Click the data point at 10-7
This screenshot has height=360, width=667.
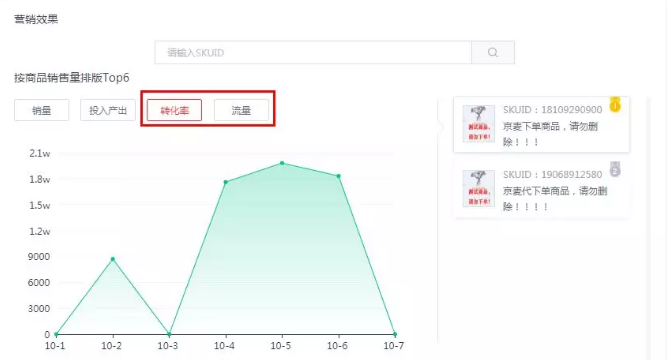(395, 334)
